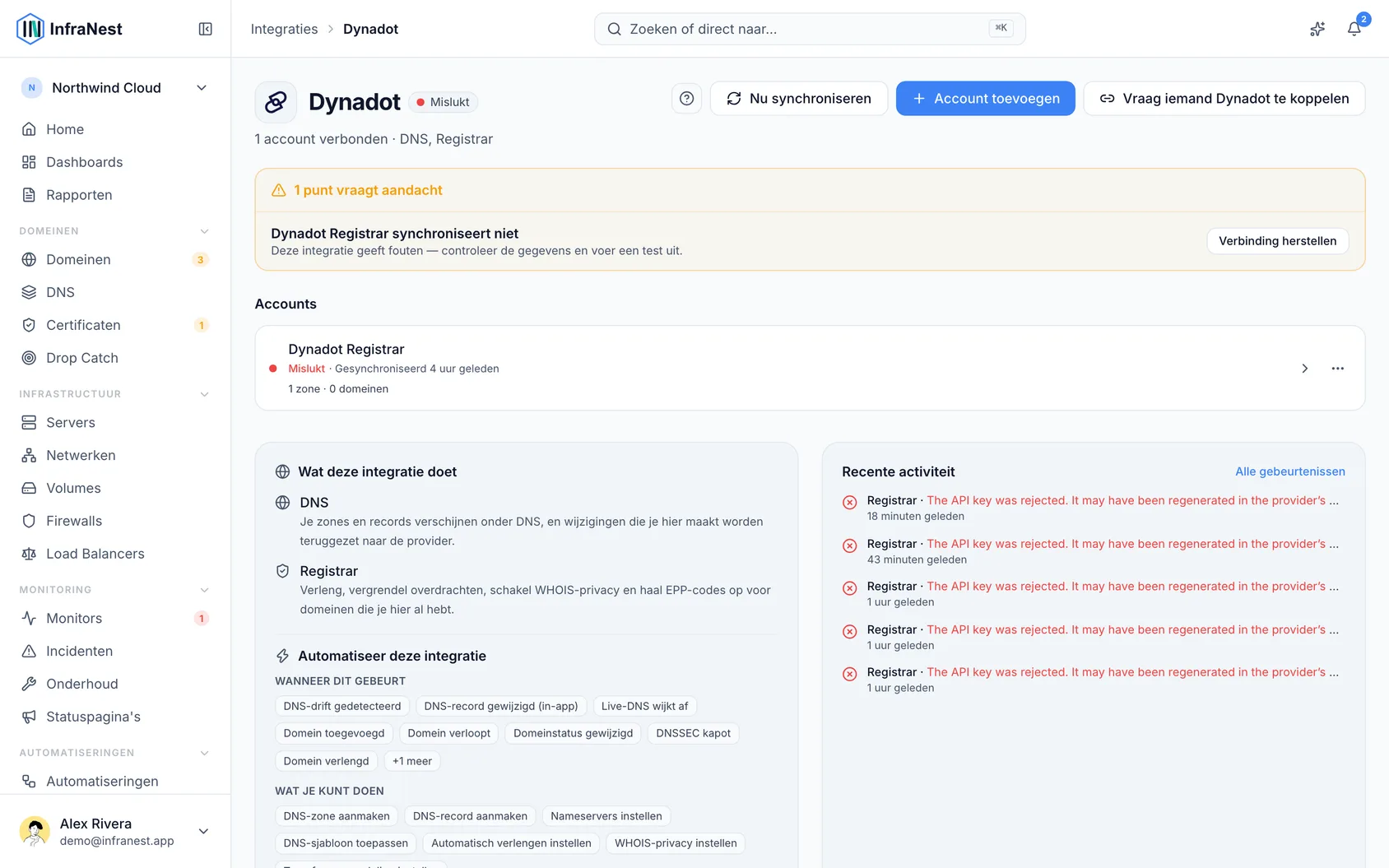Click the Firewalls shield icon
The image size is (1389, 868).
click(x=29, y=521)
